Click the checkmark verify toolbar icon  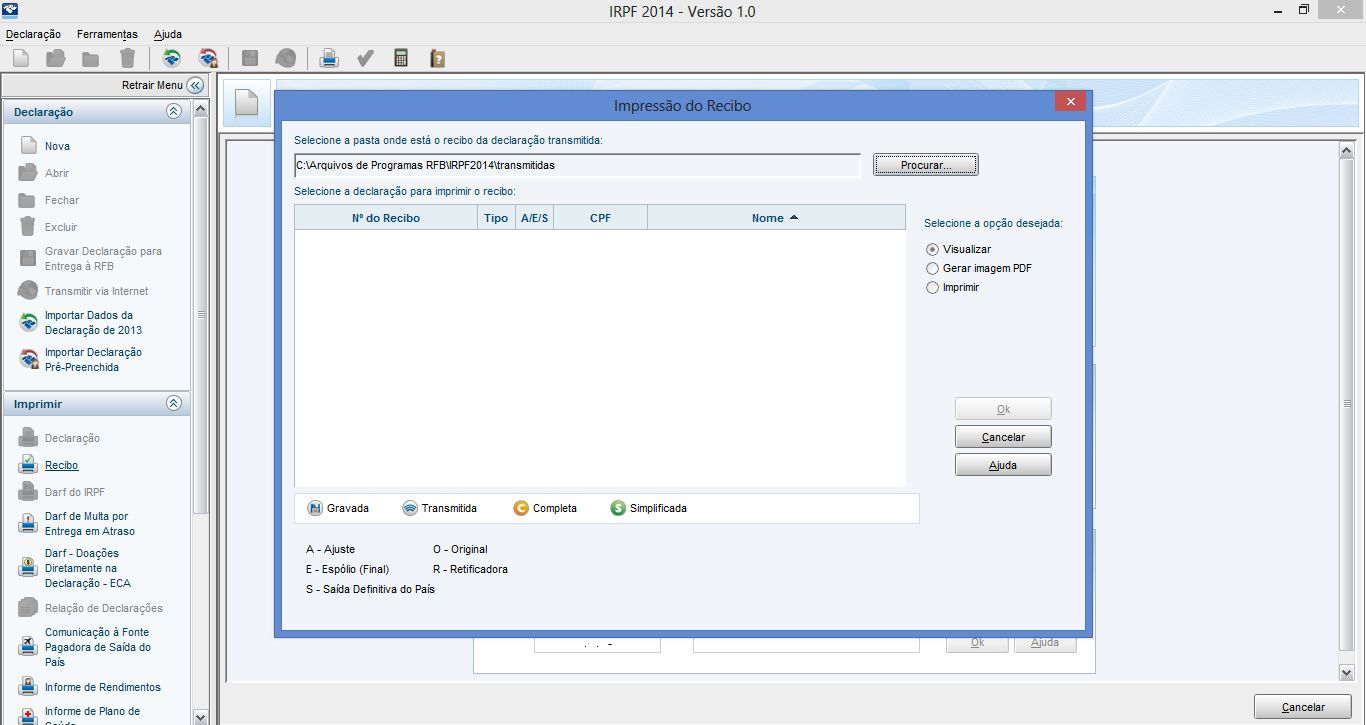365,59
